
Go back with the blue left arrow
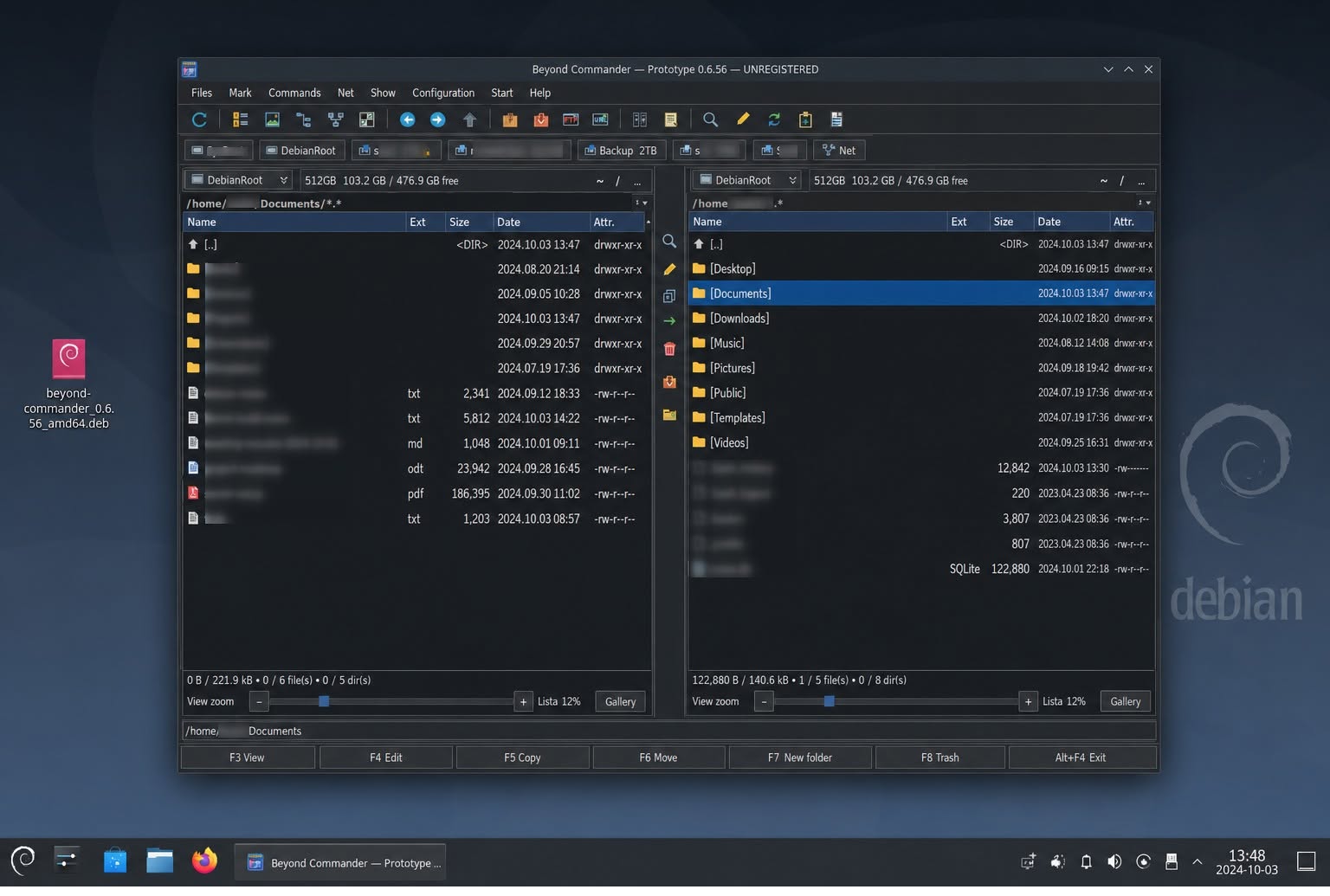coord(407,119)
